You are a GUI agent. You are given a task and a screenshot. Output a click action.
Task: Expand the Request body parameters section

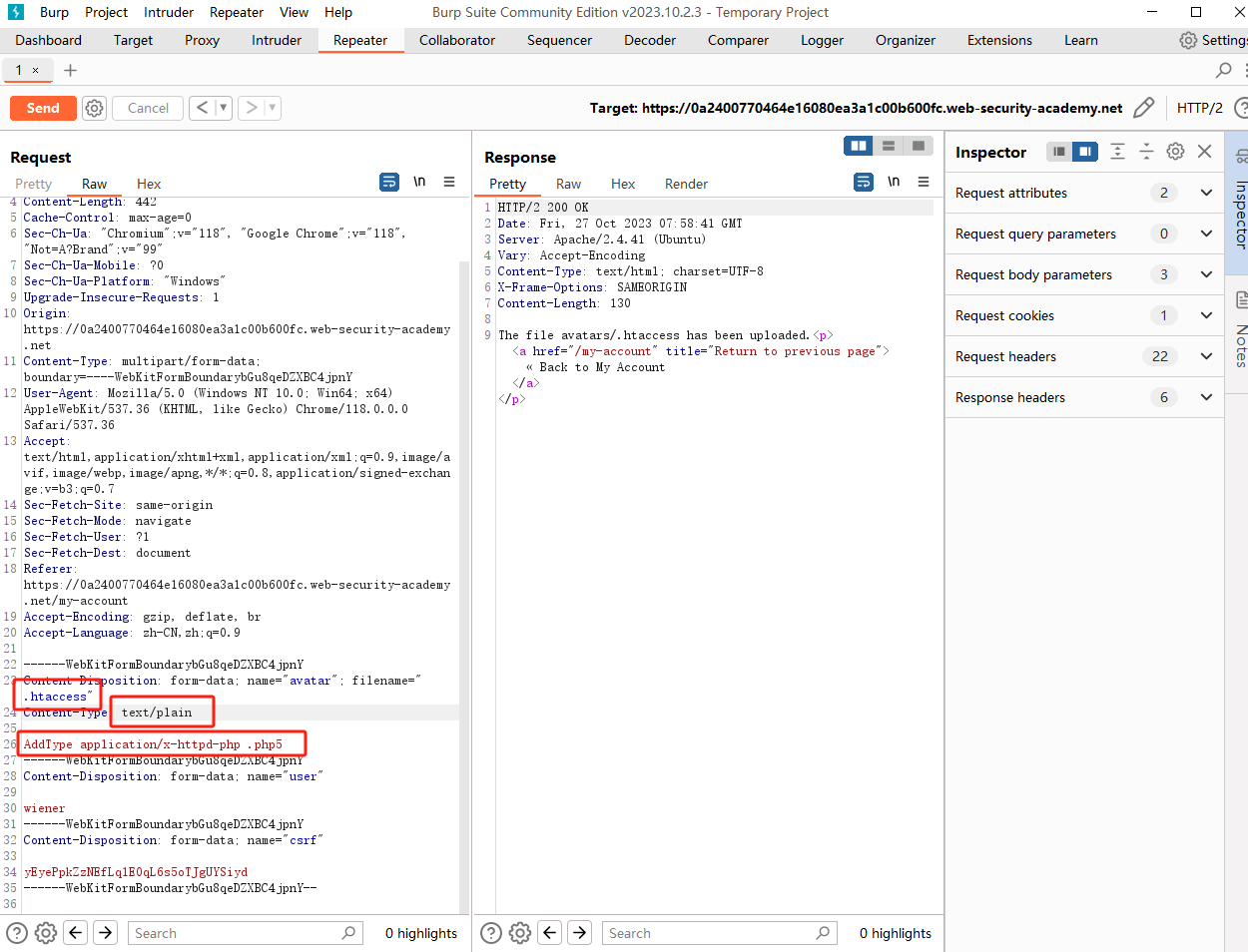click(1206, 274)
